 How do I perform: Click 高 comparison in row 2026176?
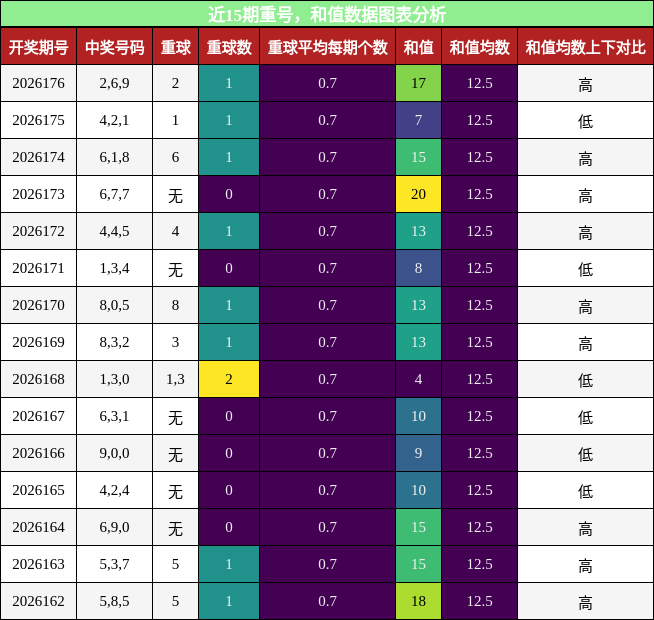[x=586, y=83]
